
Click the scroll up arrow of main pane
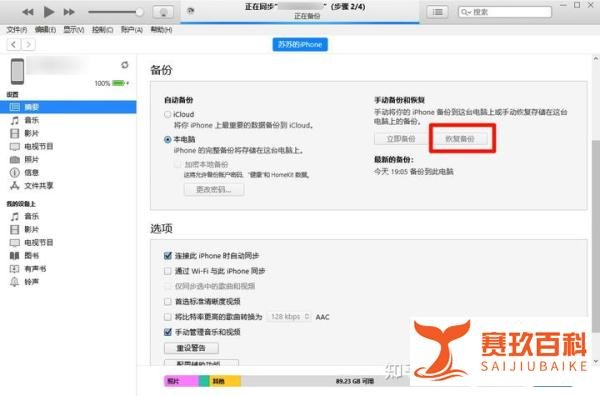pyautogui.click(x=596, y=59)
